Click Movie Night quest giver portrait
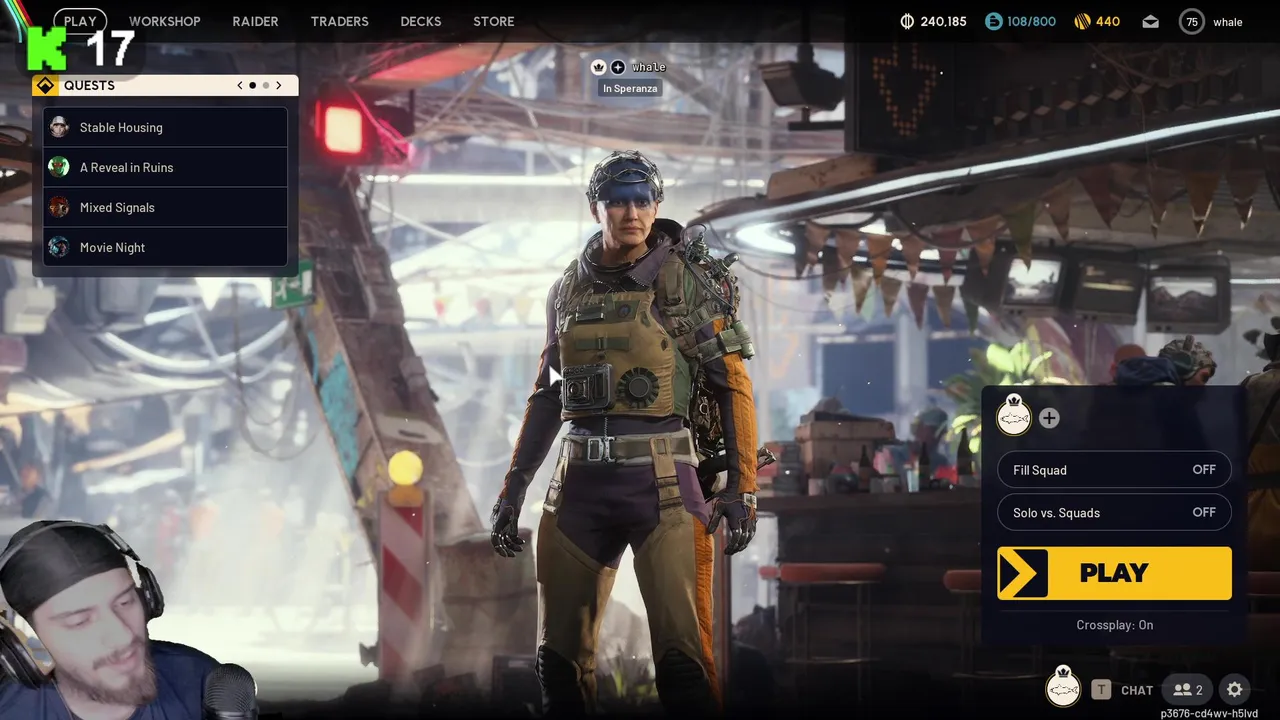The height and width of the screenshot is (720, 1280). coord(59,247)
